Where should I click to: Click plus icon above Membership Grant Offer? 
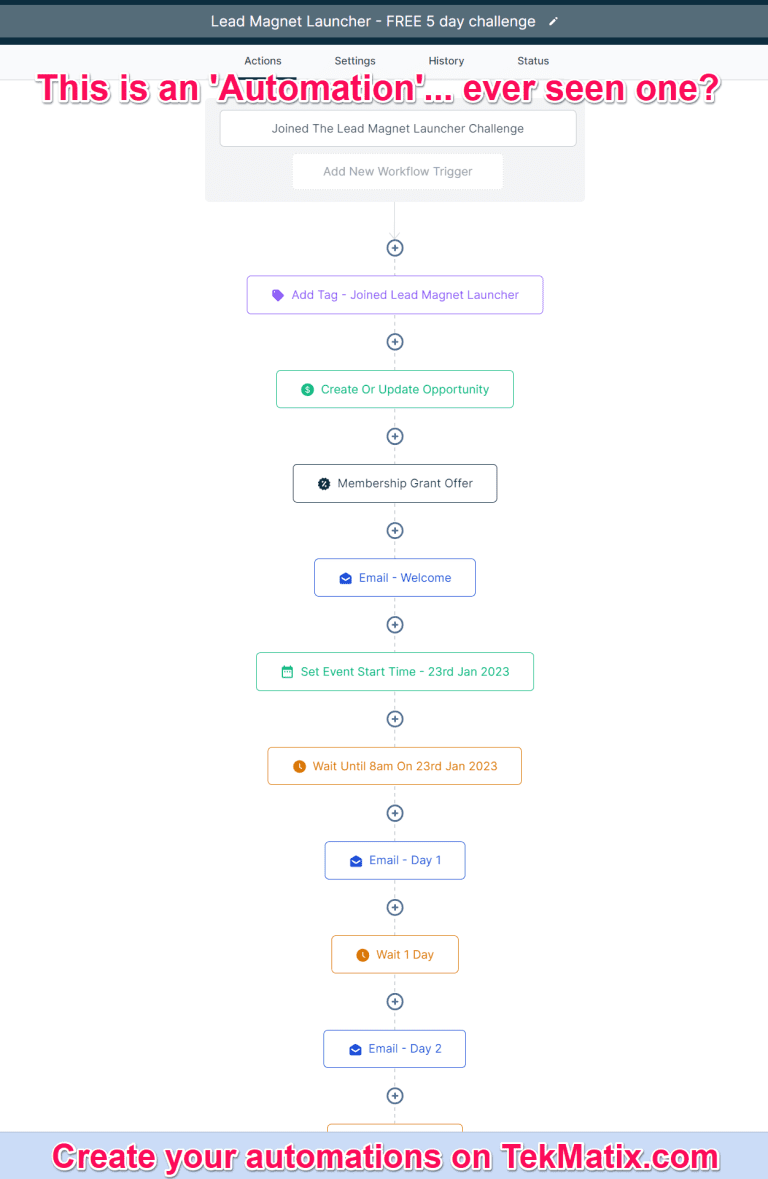[395, 436]
